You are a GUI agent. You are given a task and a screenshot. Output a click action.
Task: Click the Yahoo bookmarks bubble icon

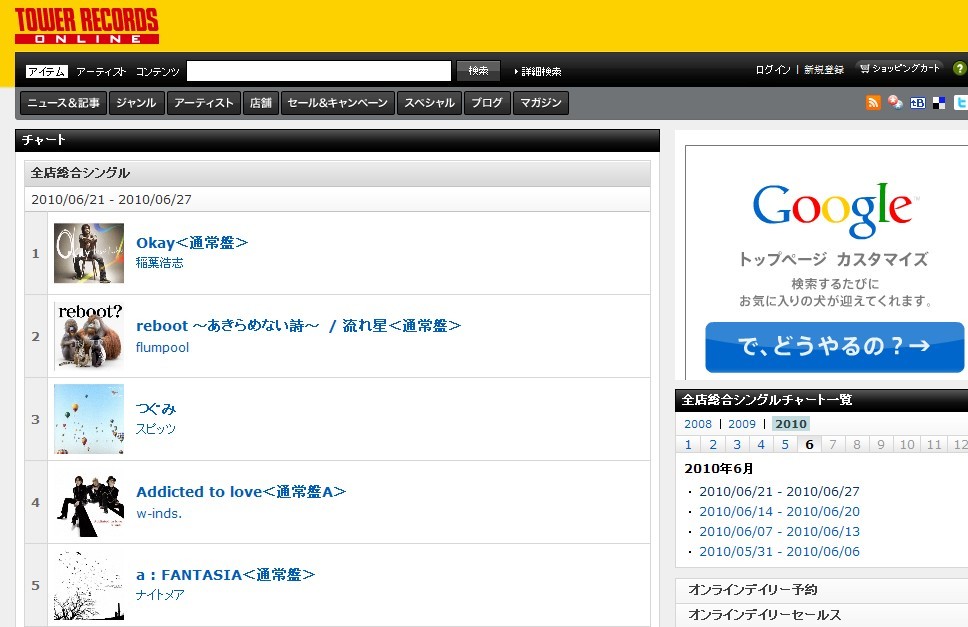tap(895, 102)
